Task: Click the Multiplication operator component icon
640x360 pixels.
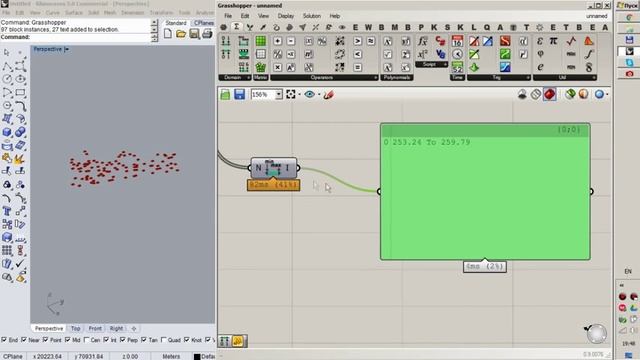Action: [278, 67]
